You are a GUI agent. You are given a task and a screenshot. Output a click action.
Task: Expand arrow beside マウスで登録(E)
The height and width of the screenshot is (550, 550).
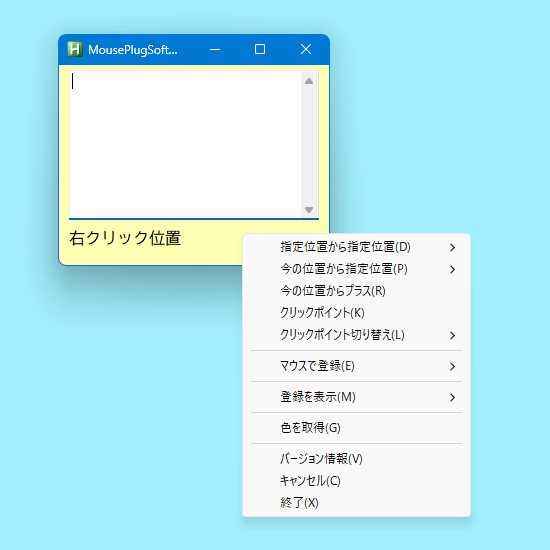coord(452,366)
